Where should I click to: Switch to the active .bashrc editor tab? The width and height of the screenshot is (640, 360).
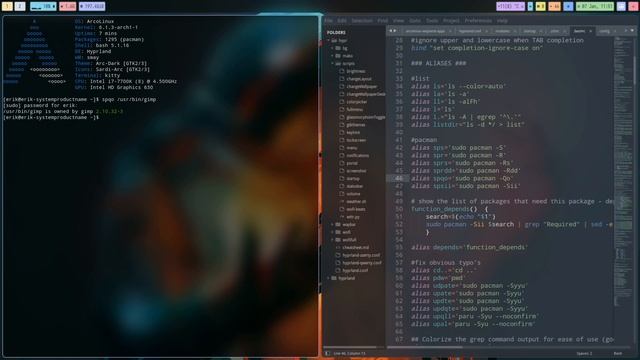[579, 31]
